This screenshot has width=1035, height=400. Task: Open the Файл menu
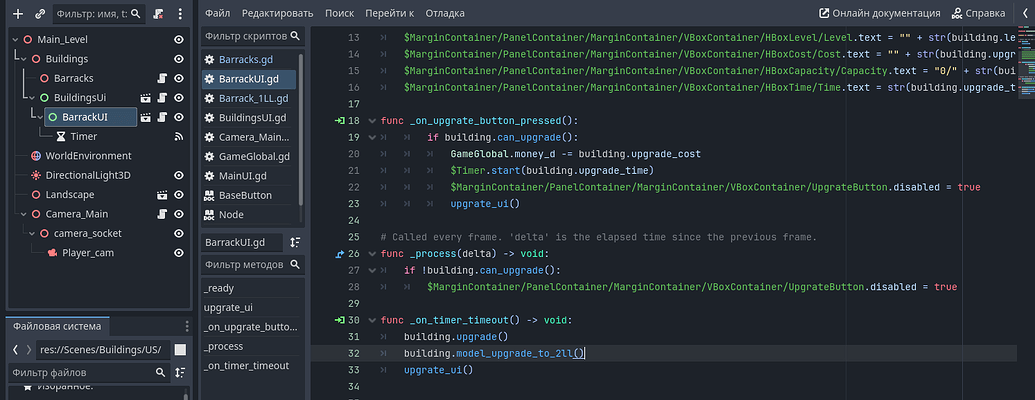[x=217, y=13]
